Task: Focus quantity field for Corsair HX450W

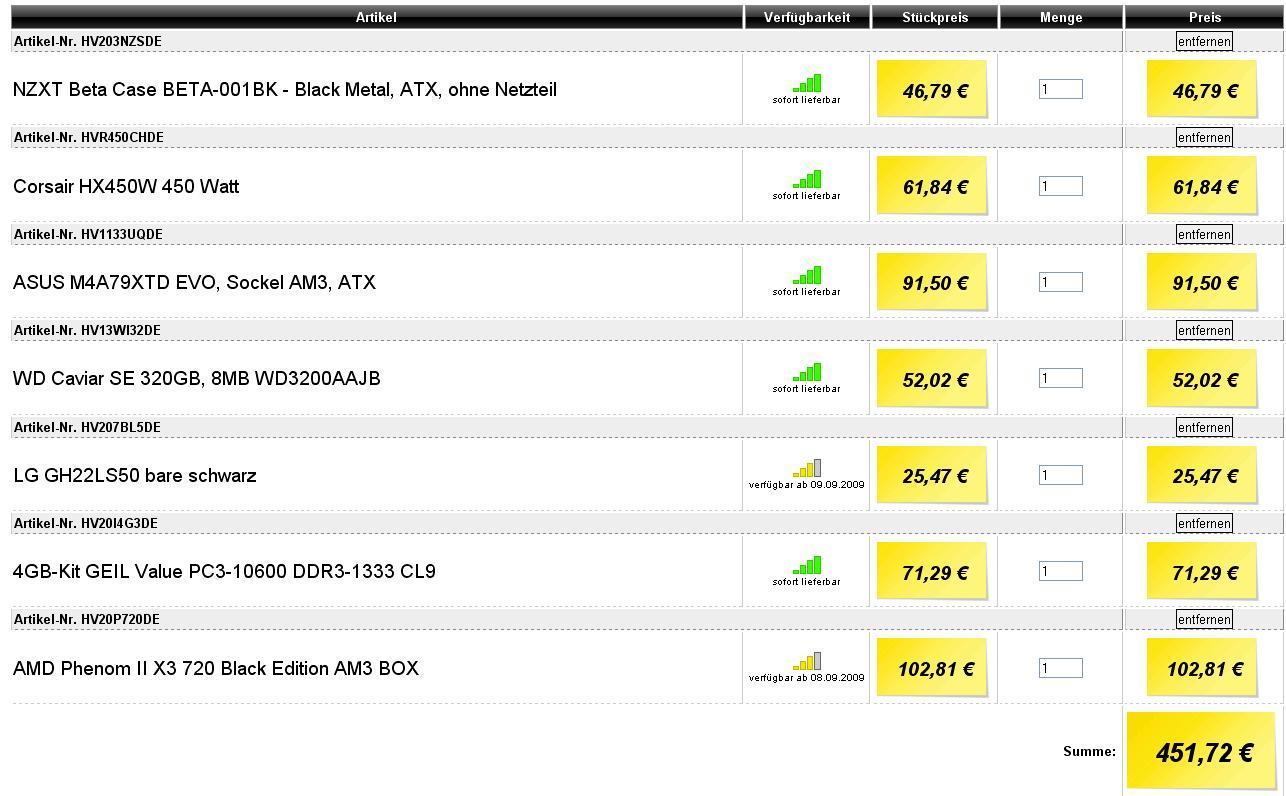Action: [x=1061, y=186]
